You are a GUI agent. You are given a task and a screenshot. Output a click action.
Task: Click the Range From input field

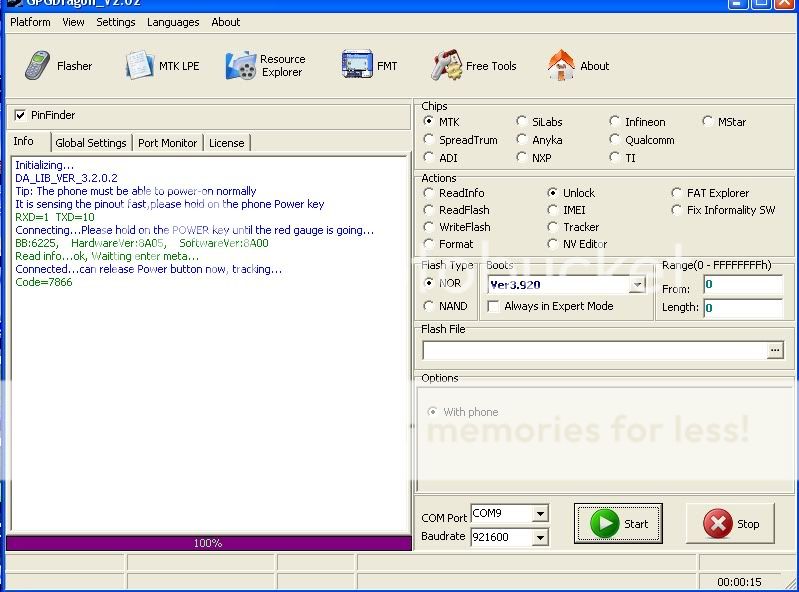click(743, 284)
